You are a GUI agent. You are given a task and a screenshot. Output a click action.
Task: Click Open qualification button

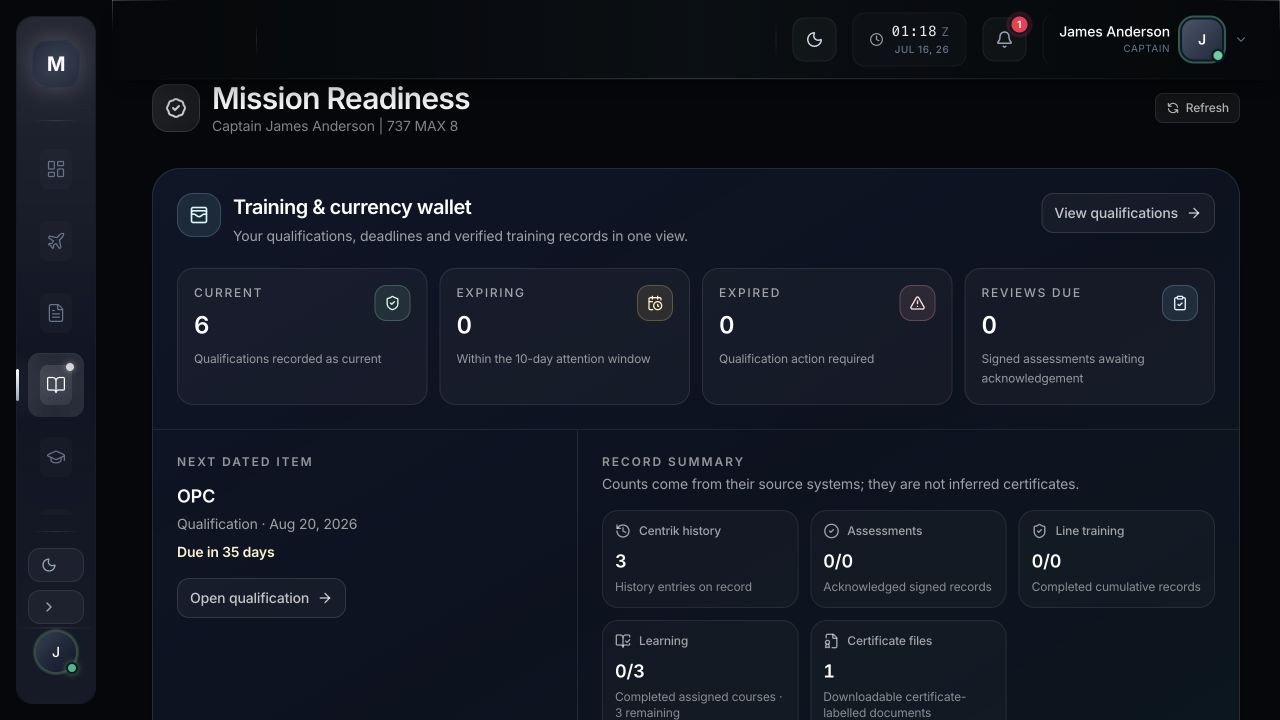(261, 598)
